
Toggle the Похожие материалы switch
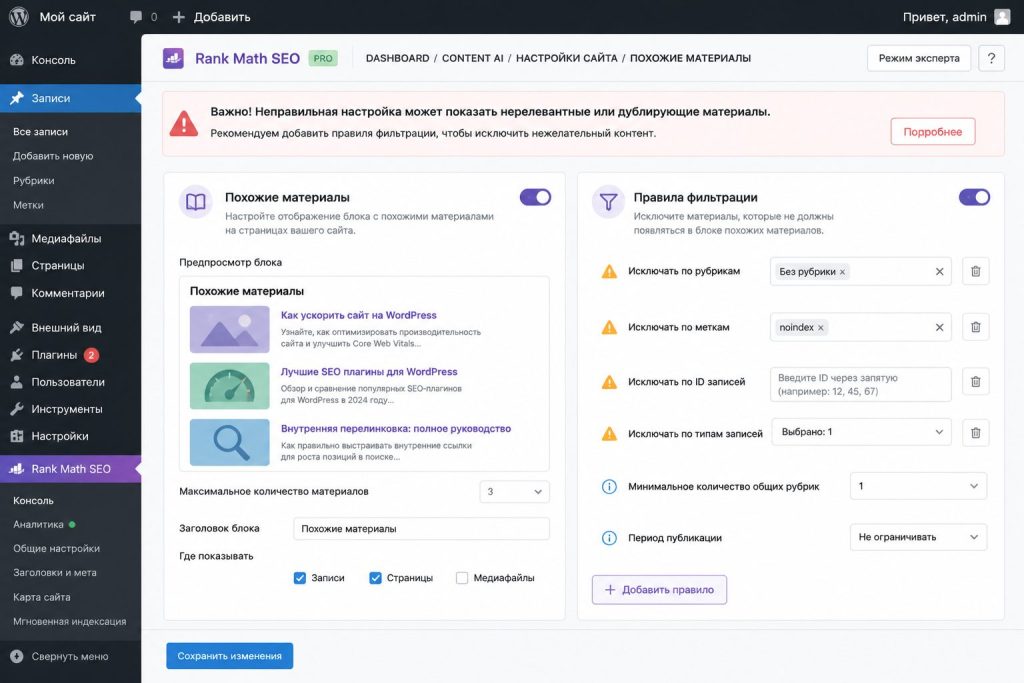click(535, 197)
